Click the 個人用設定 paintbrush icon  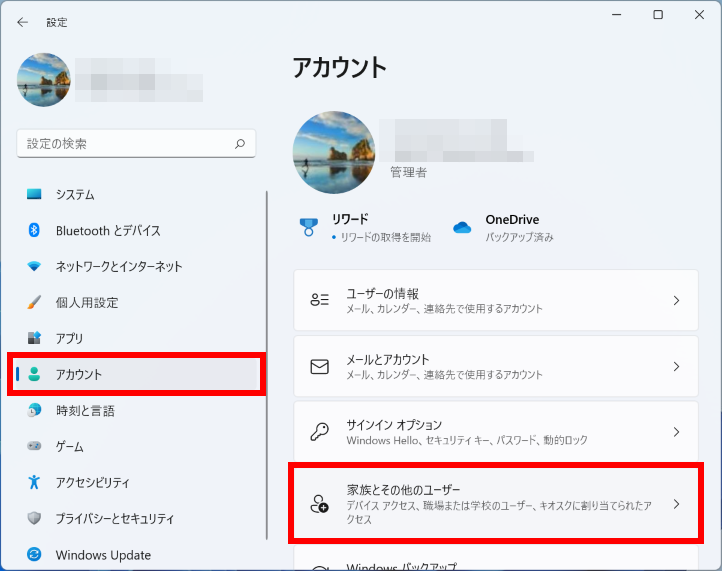35,302
